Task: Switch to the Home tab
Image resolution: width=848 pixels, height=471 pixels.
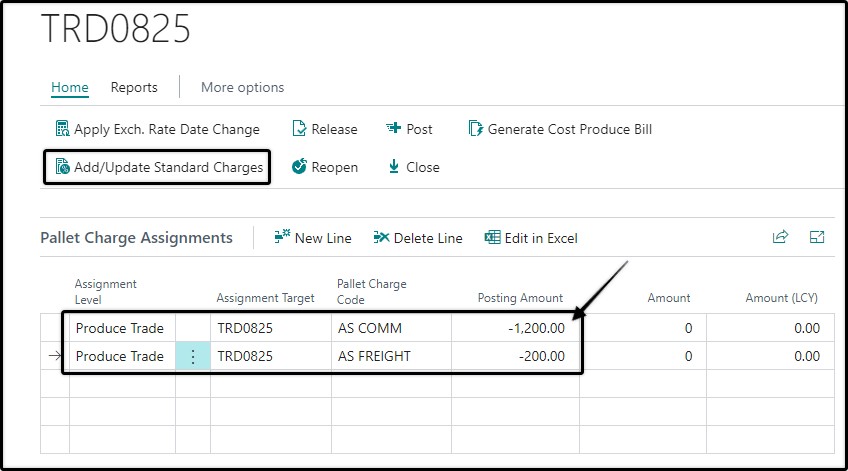Action: 70,88
